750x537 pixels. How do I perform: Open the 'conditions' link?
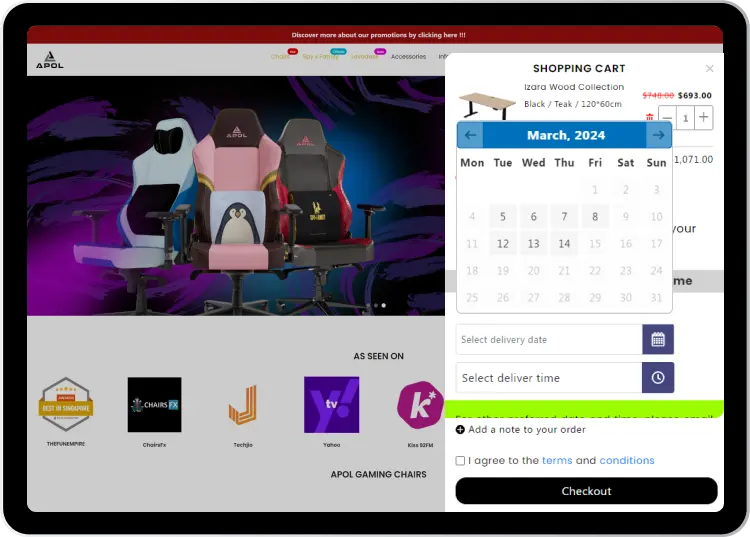pyautogui.click(x=627, y=461)
